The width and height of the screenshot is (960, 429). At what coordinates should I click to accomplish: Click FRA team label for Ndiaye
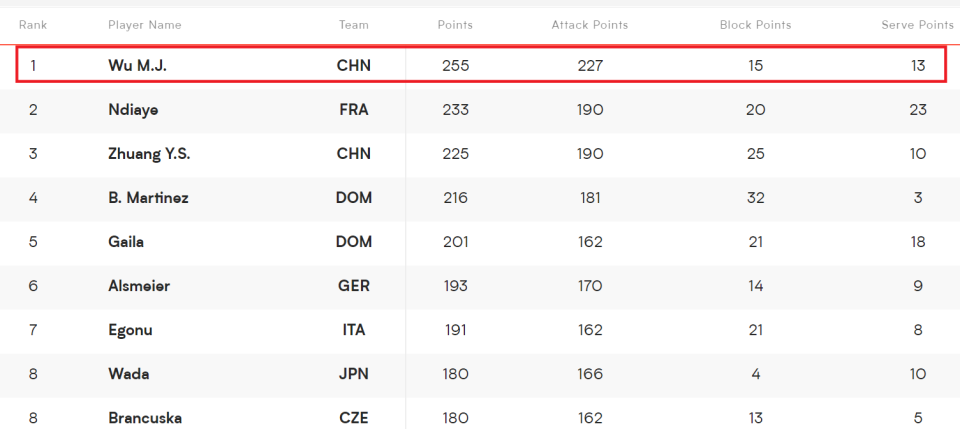354,110
